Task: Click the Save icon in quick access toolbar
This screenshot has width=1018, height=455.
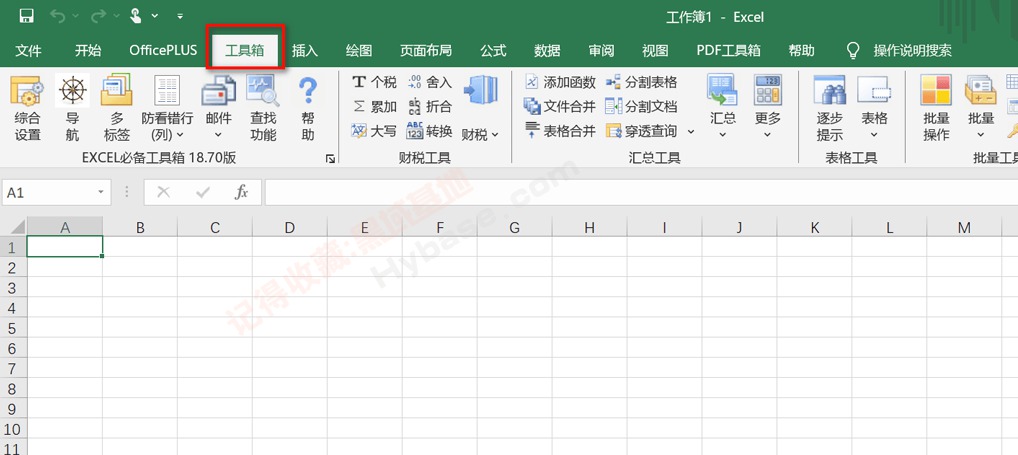Action: [27, 16]
